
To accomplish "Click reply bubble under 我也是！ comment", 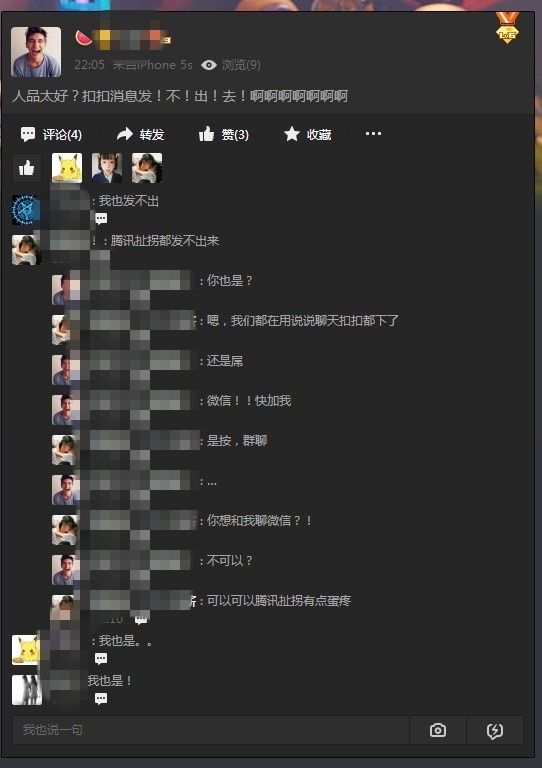I will pyautogui.click(x=101, y=698).
